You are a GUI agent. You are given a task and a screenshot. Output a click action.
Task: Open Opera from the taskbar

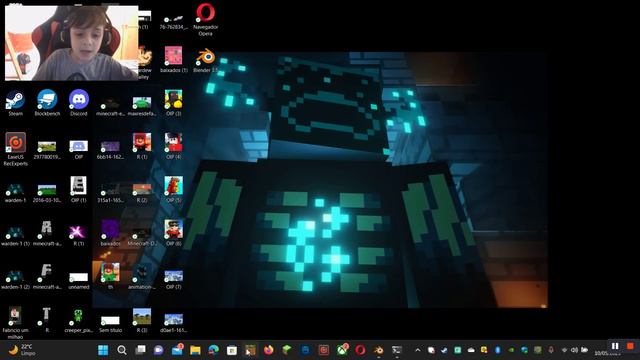(360, 350)
